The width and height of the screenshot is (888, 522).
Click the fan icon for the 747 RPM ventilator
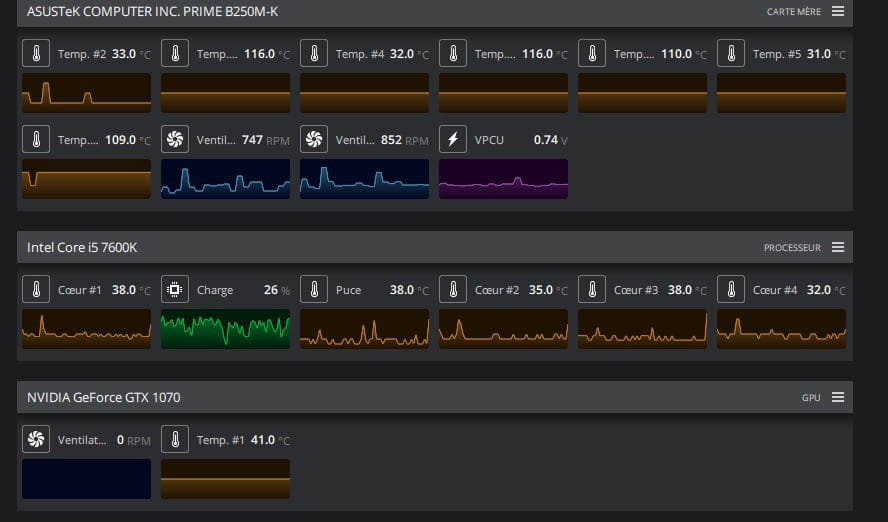pyautogui.click(x=175, y=139)
